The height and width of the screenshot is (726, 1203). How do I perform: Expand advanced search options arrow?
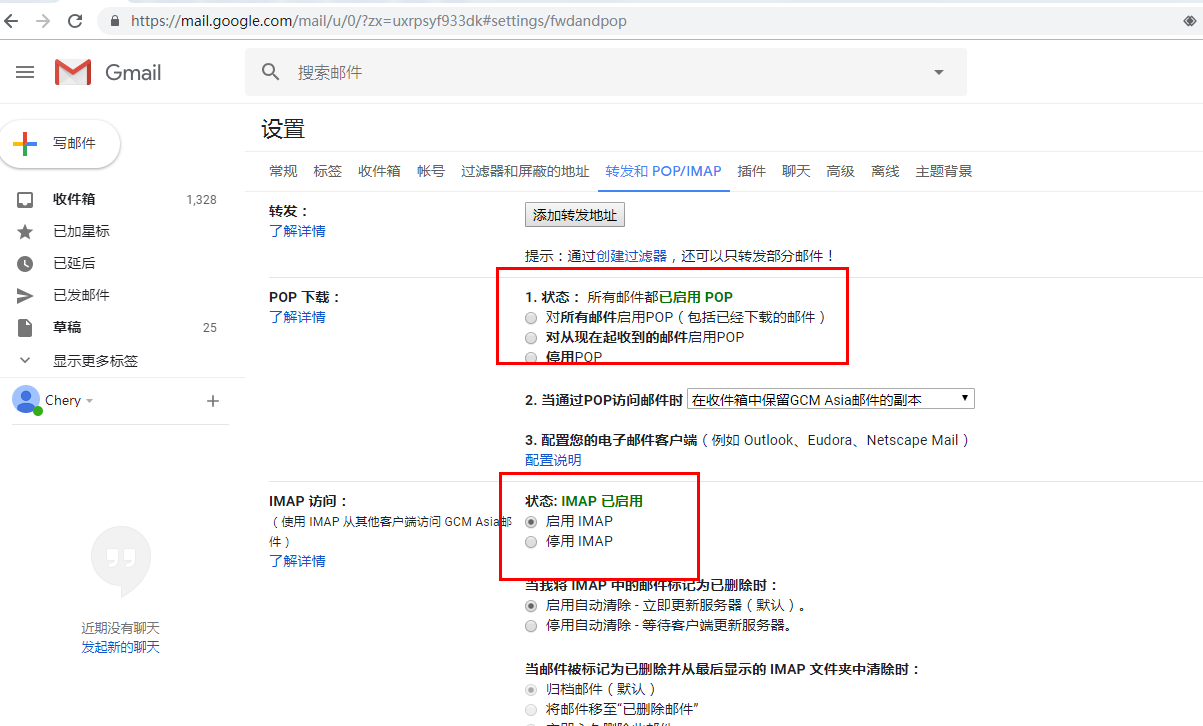click(938, 71)
